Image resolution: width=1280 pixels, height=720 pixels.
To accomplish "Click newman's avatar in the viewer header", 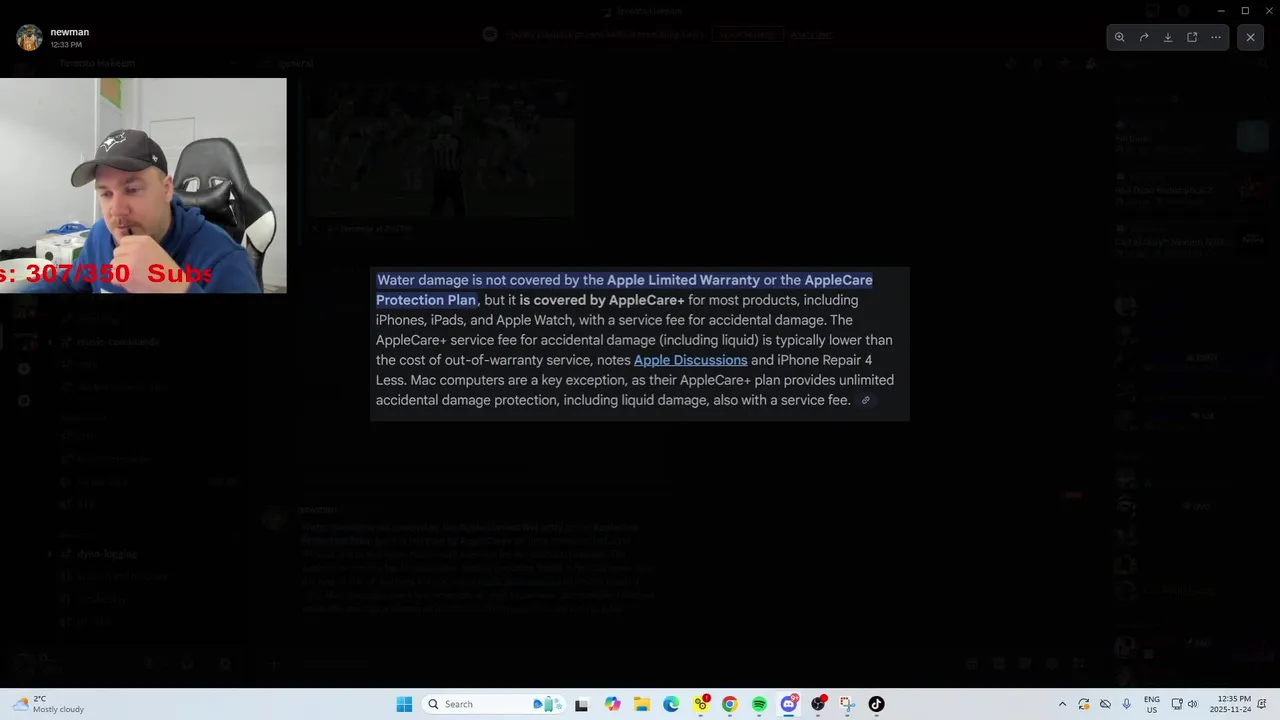I will [29, 37].
